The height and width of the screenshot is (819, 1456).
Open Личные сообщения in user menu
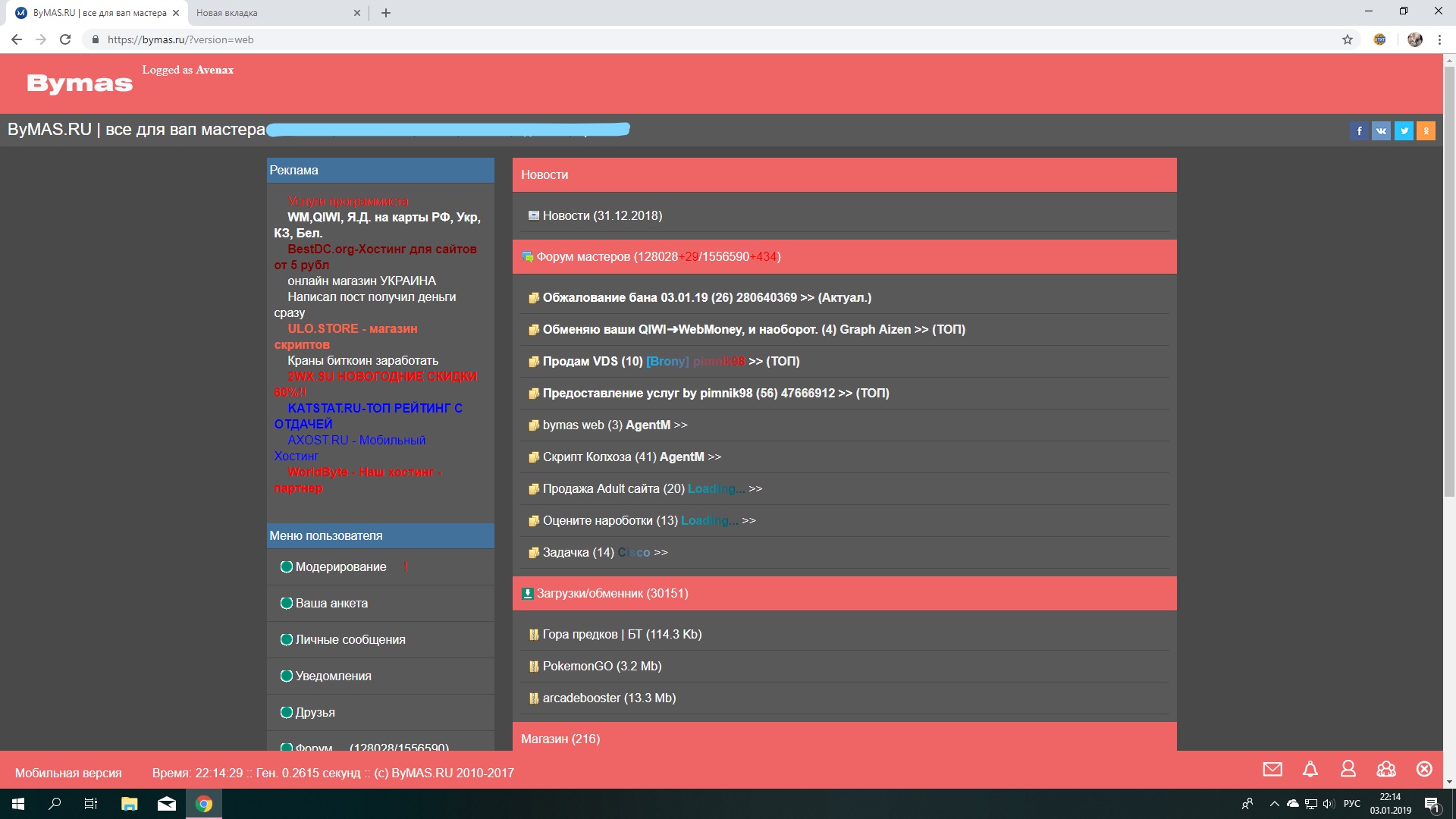(350, 640)
